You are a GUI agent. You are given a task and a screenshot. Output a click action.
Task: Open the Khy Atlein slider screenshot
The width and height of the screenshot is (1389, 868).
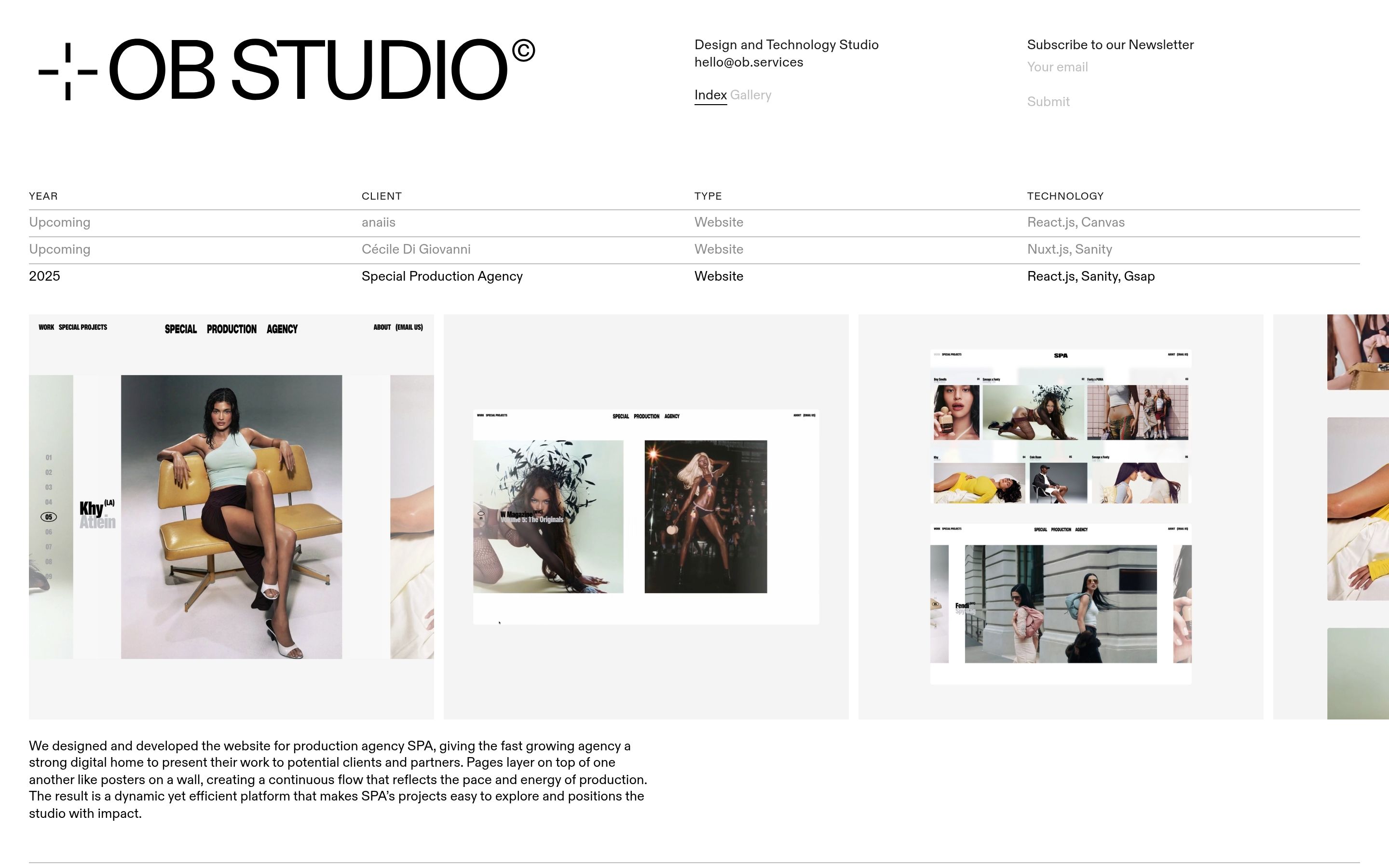[x=231, y=516]
